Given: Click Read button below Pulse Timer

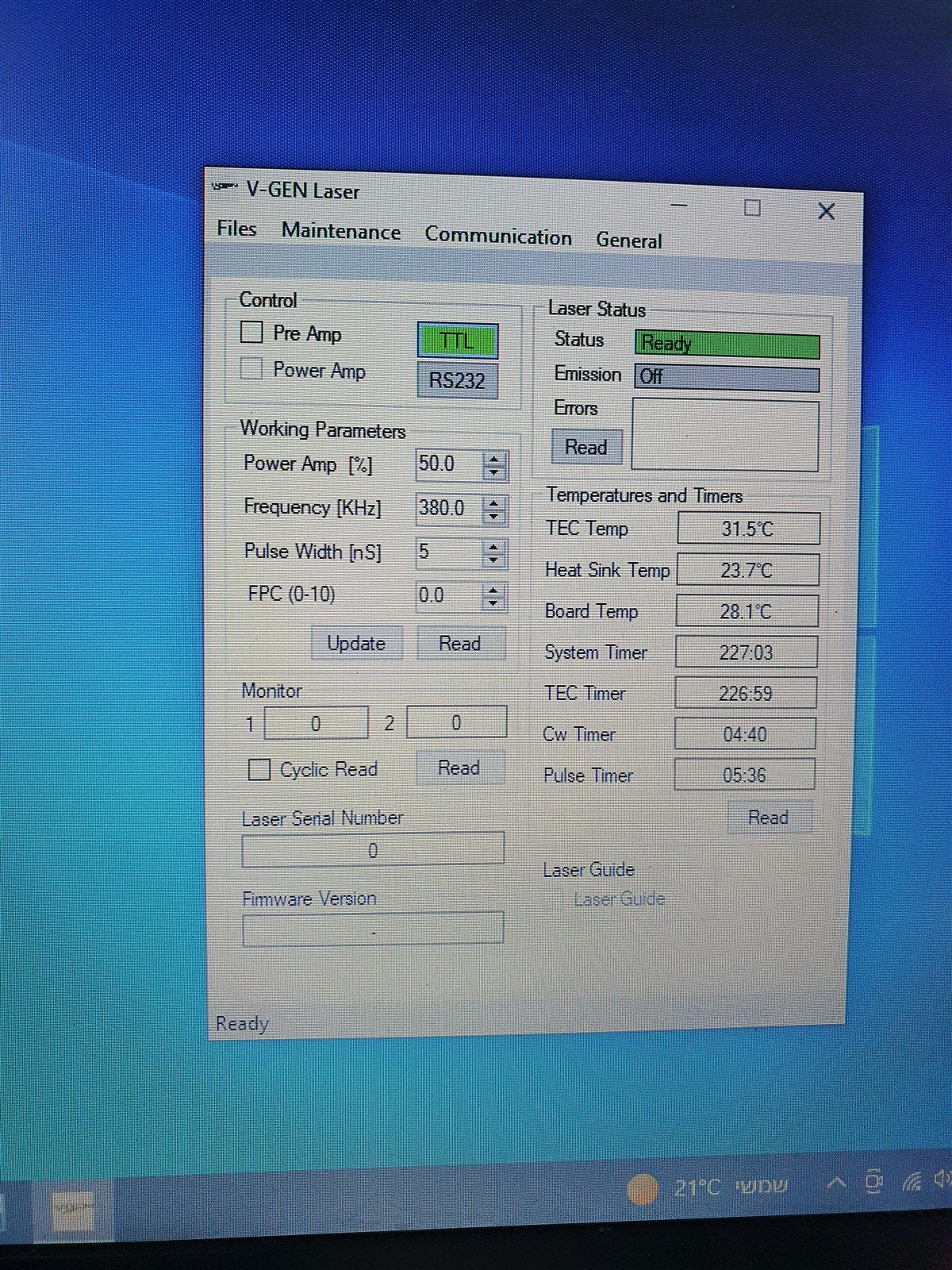Looking at the screenshot, I should (768, 818).
